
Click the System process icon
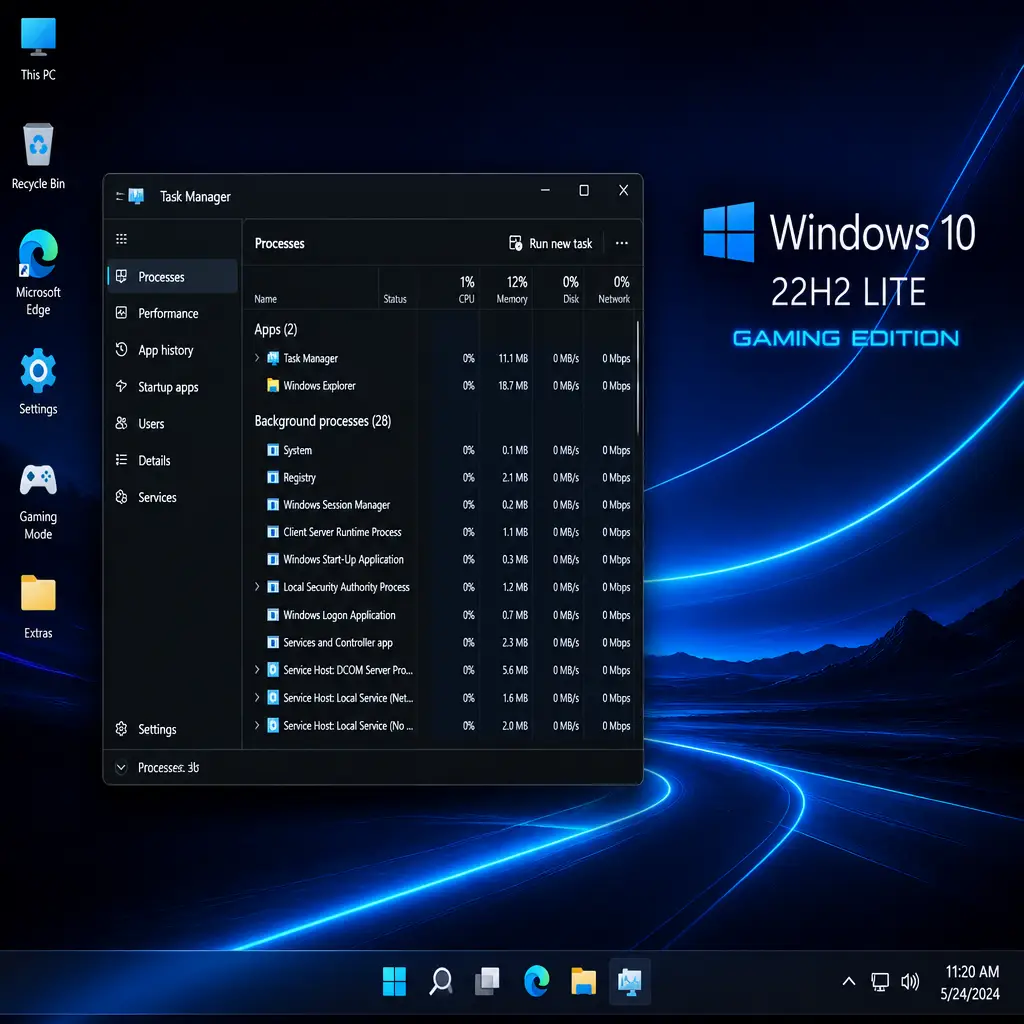point(273,450)
